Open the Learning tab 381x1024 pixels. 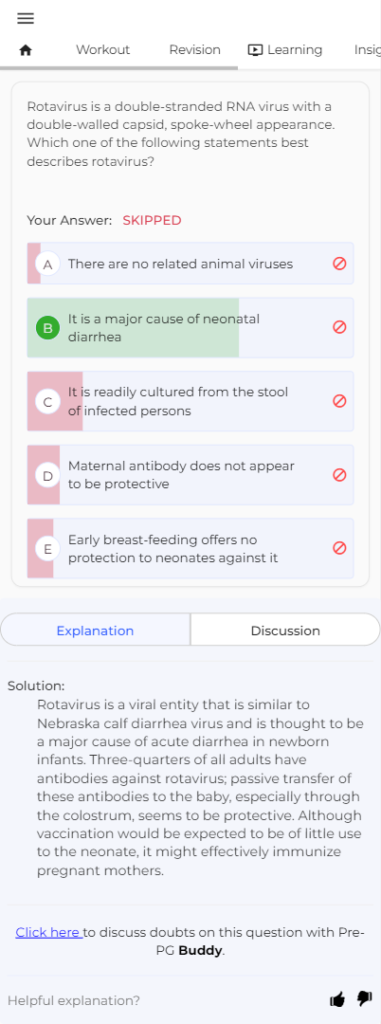pyautogui.click(x=285, y=50)
